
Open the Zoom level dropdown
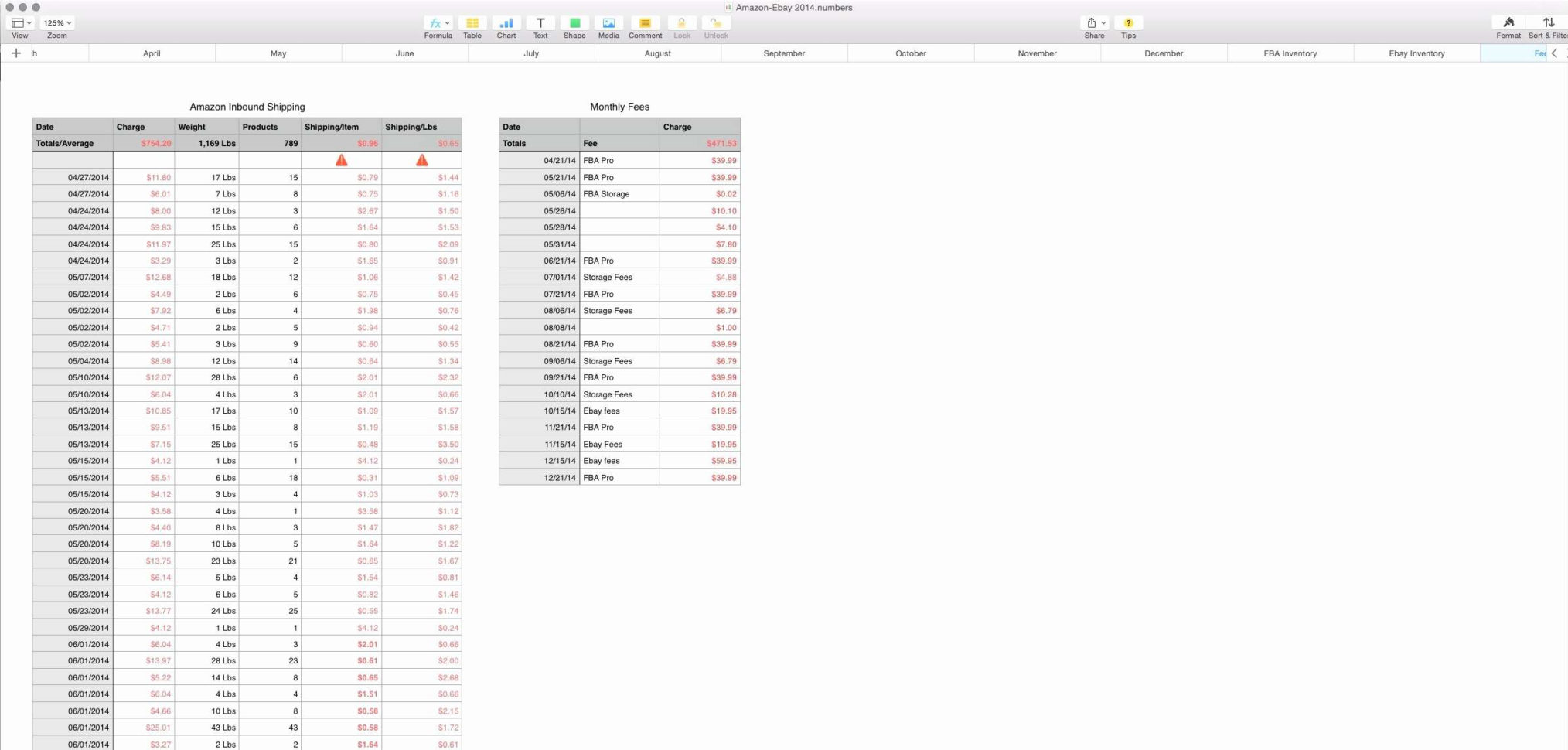click(x=56, y=22)
